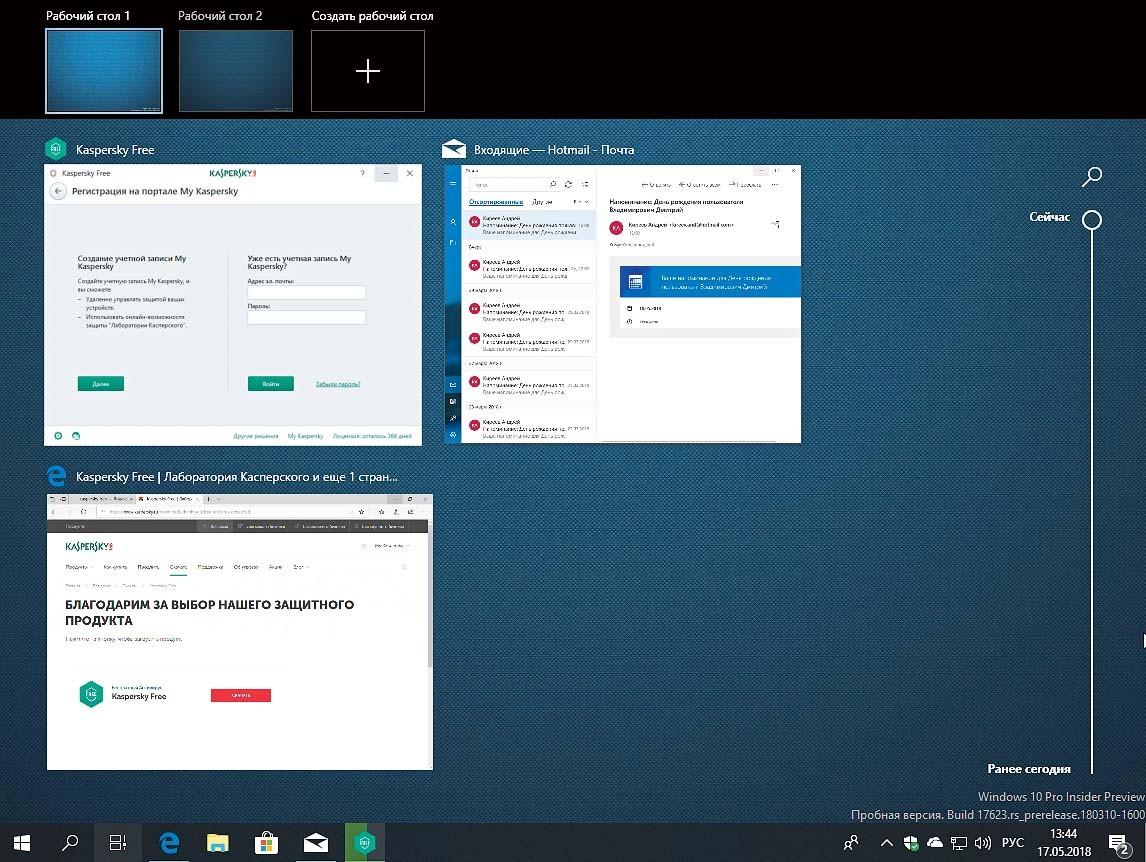1146x862 pixels.
Task: Open the Mail app taskbar icon
Action: [x=316, y=843]
